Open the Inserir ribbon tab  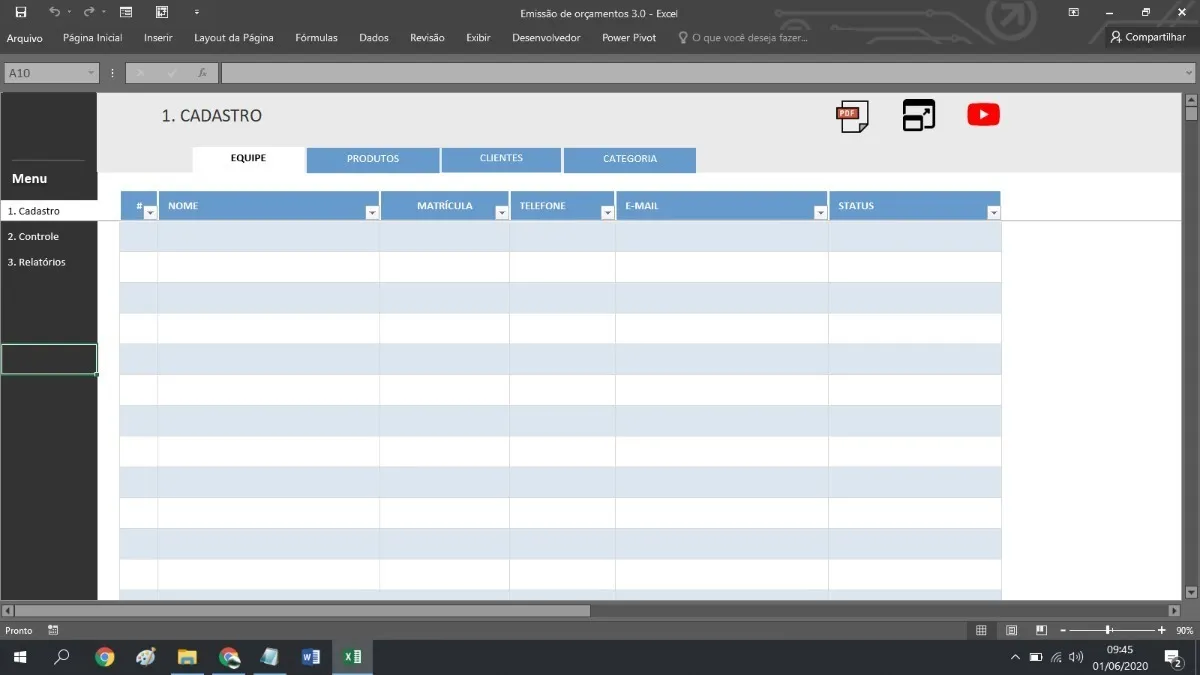click(158, 38)
